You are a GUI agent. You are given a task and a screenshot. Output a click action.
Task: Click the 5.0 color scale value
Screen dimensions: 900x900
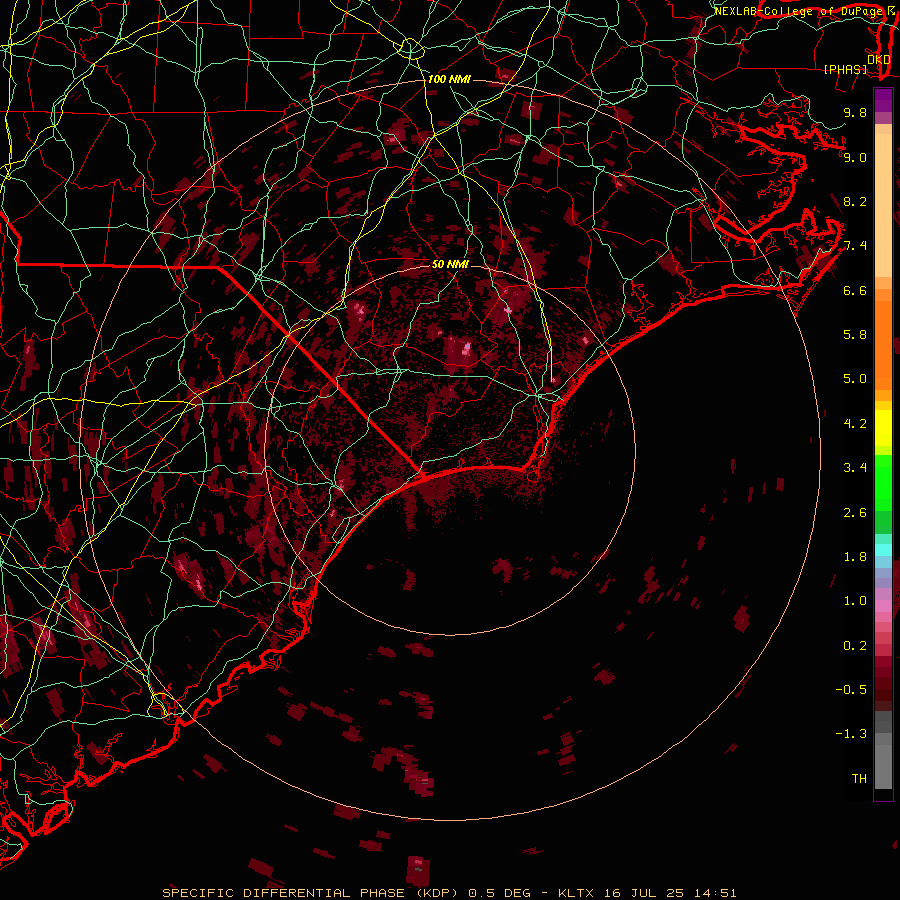pyautogui.click(x=855, y=379)
